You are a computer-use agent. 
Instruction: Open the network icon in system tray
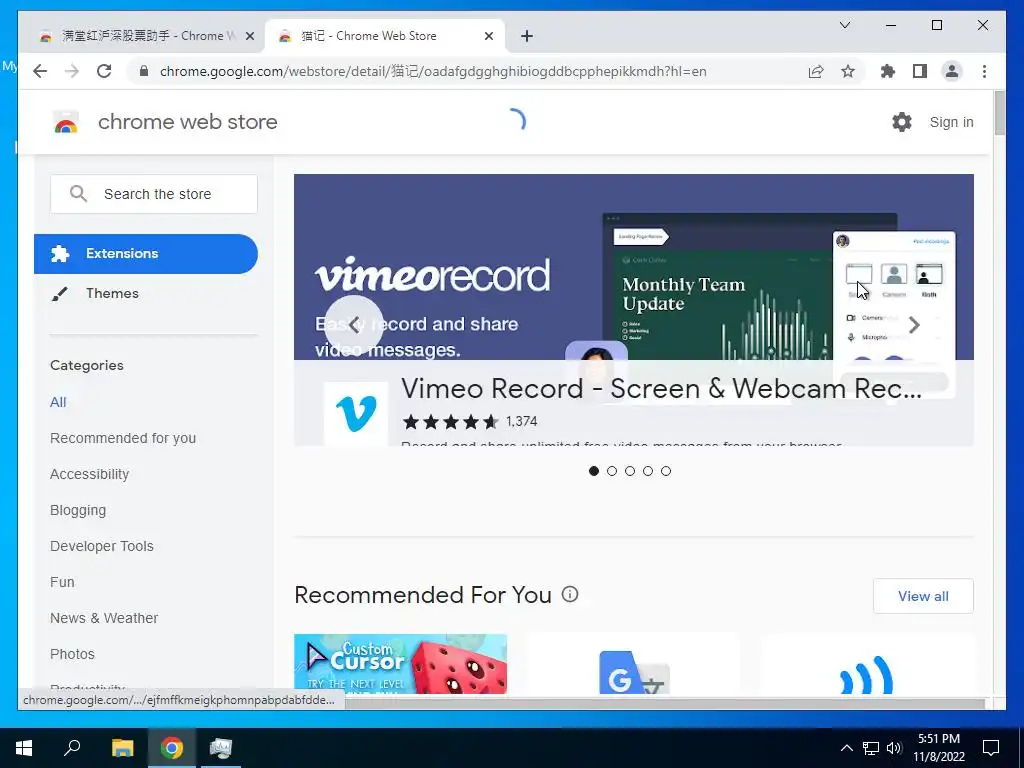click(x=871, y=748)
